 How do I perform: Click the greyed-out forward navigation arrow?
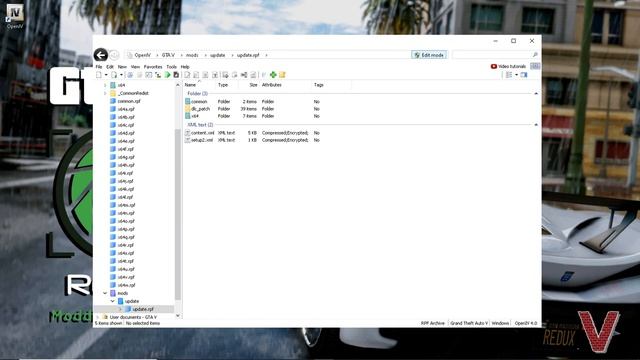[x=114, y=55]
